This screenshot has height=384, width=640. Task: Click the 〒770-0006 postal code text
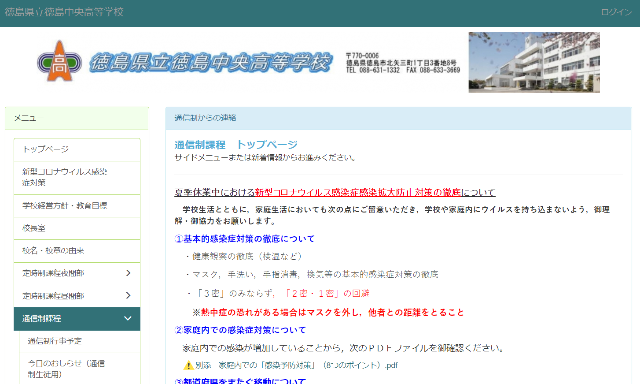pyautogui.click(x=362, y=55)
